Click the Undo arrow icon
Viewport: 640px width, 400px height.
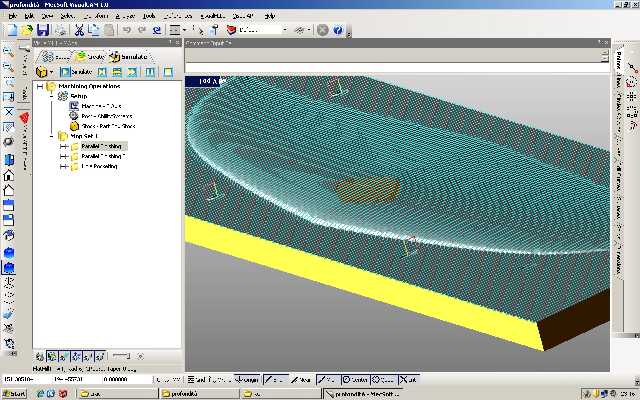127,31
